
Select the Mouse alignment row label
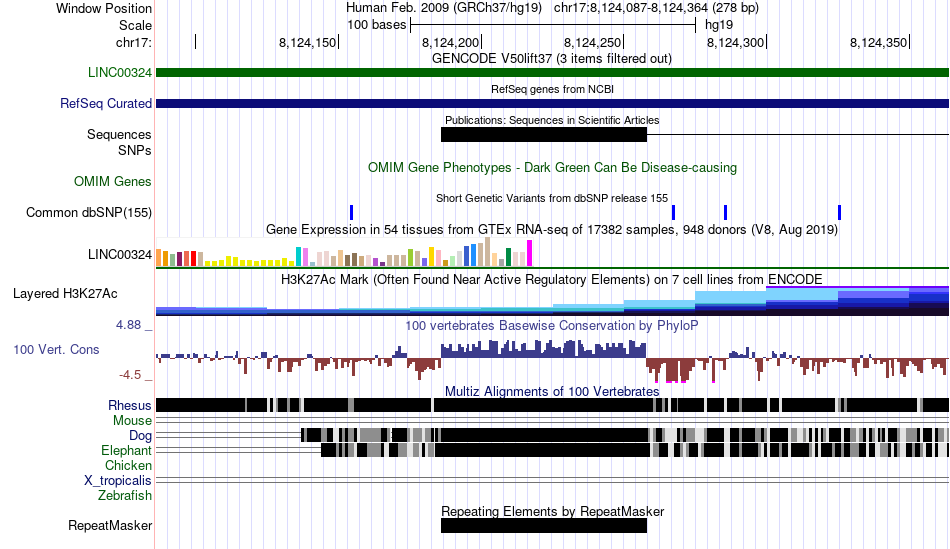(132, 421)
